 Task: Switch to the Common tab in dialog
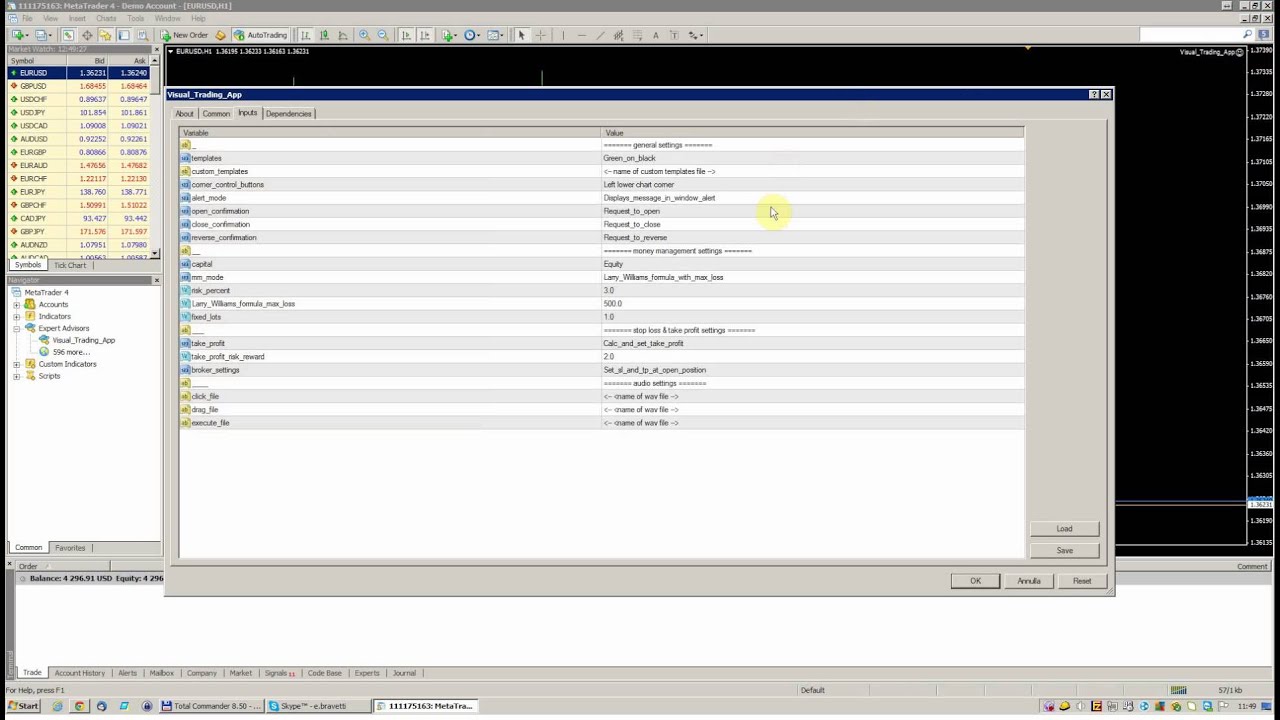click(x=216, y=113)
